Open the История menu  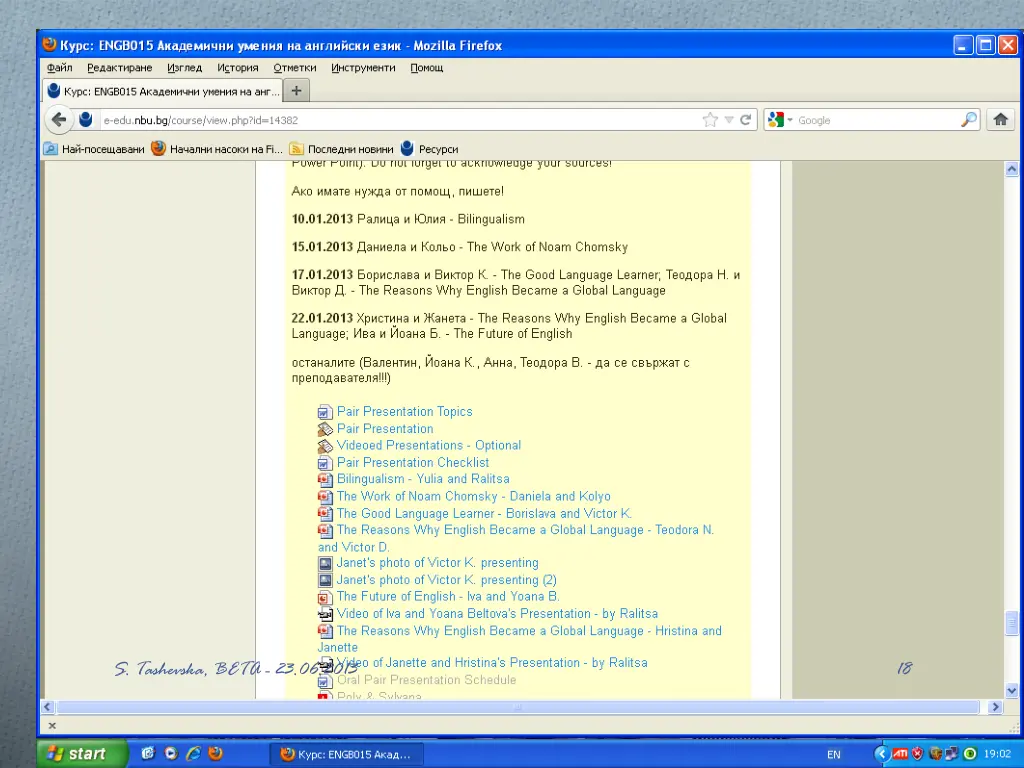(238, 67)
